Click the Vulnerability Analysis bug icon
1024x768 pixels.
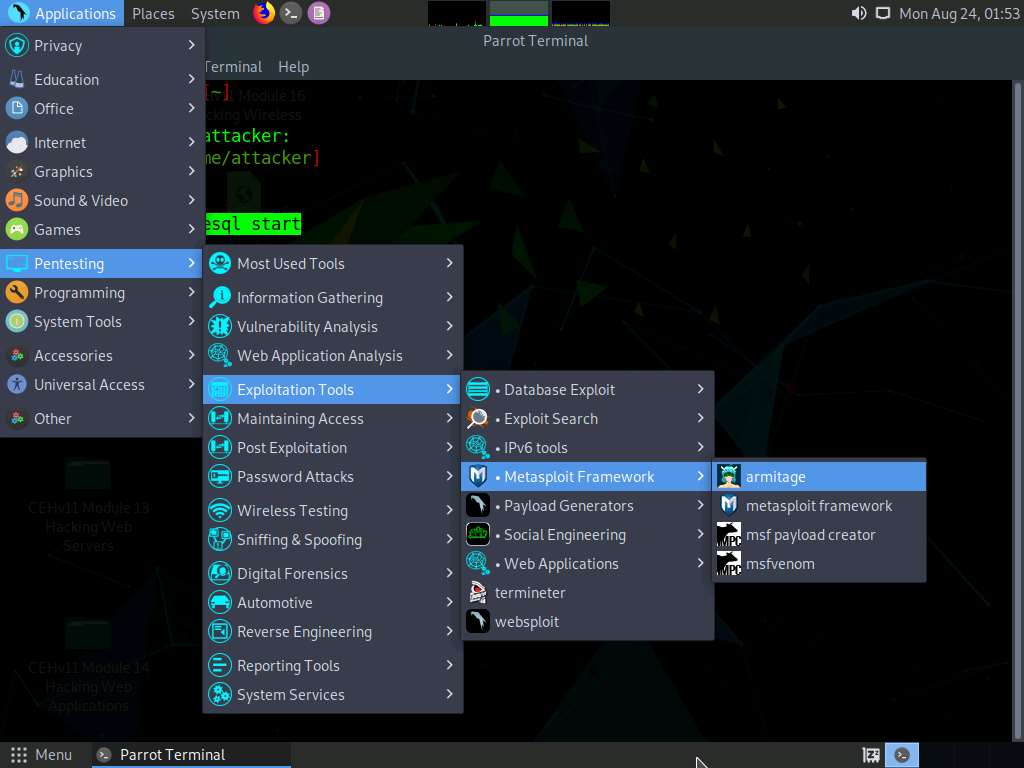220,327
